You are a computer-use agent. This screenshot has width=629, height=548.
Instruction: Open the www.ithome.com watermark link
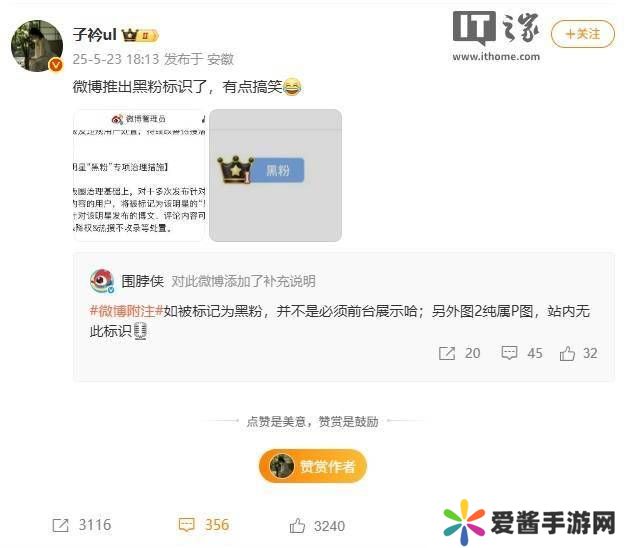[x=496, y=57]
